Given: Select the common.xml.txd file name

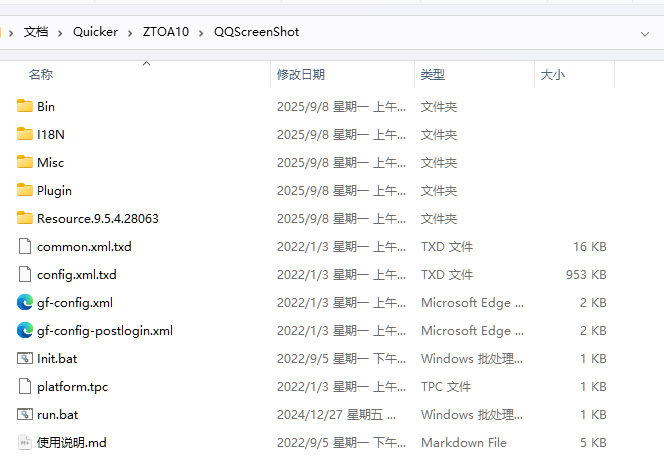Looking at the screenshot, I should (84, 246).
